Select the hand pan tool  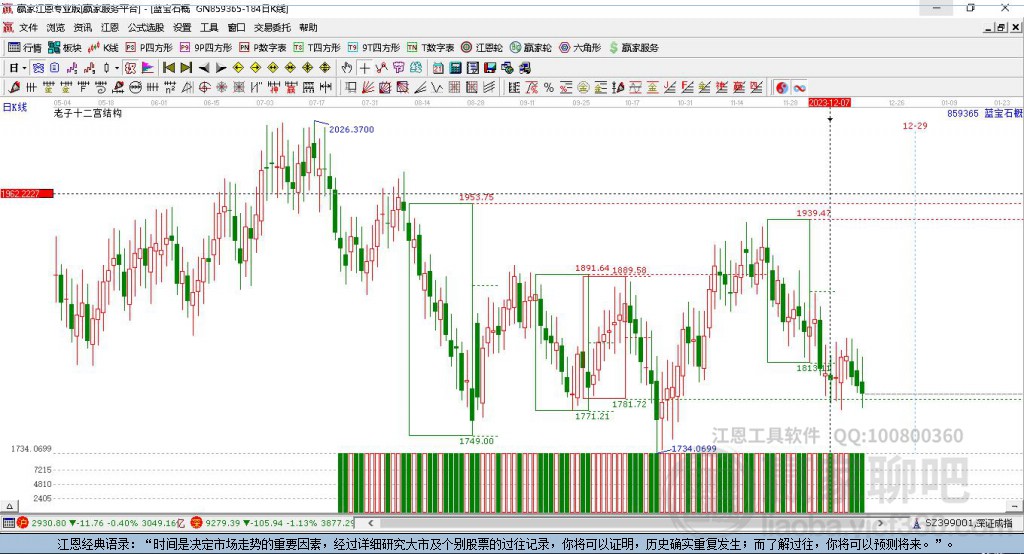(347, 68)
